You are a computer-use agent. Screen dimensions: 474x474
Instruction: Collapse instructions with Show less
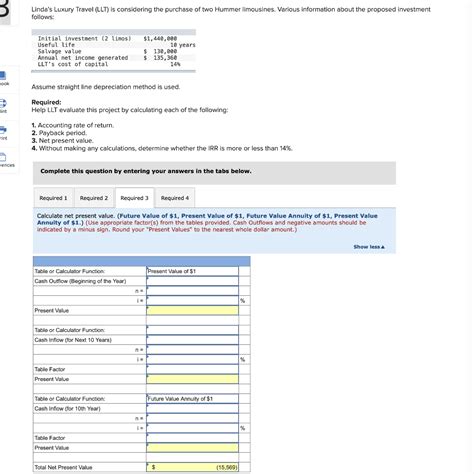369,247
